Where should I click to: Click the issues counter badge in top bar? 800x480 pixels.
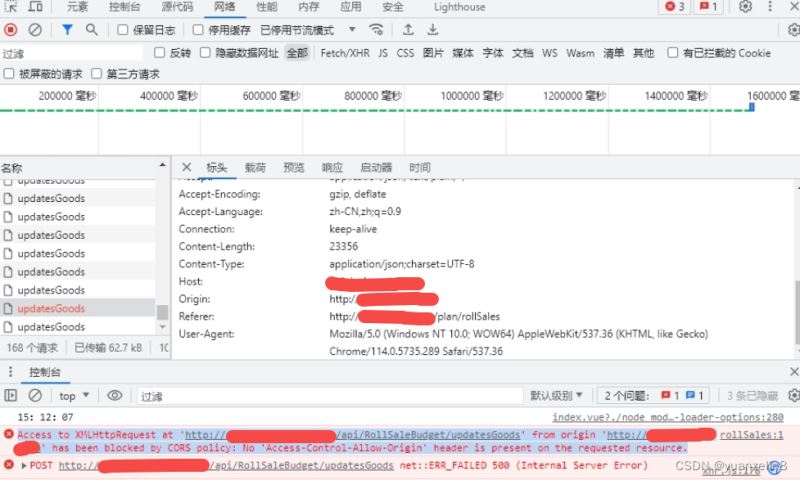pos(708,7)
